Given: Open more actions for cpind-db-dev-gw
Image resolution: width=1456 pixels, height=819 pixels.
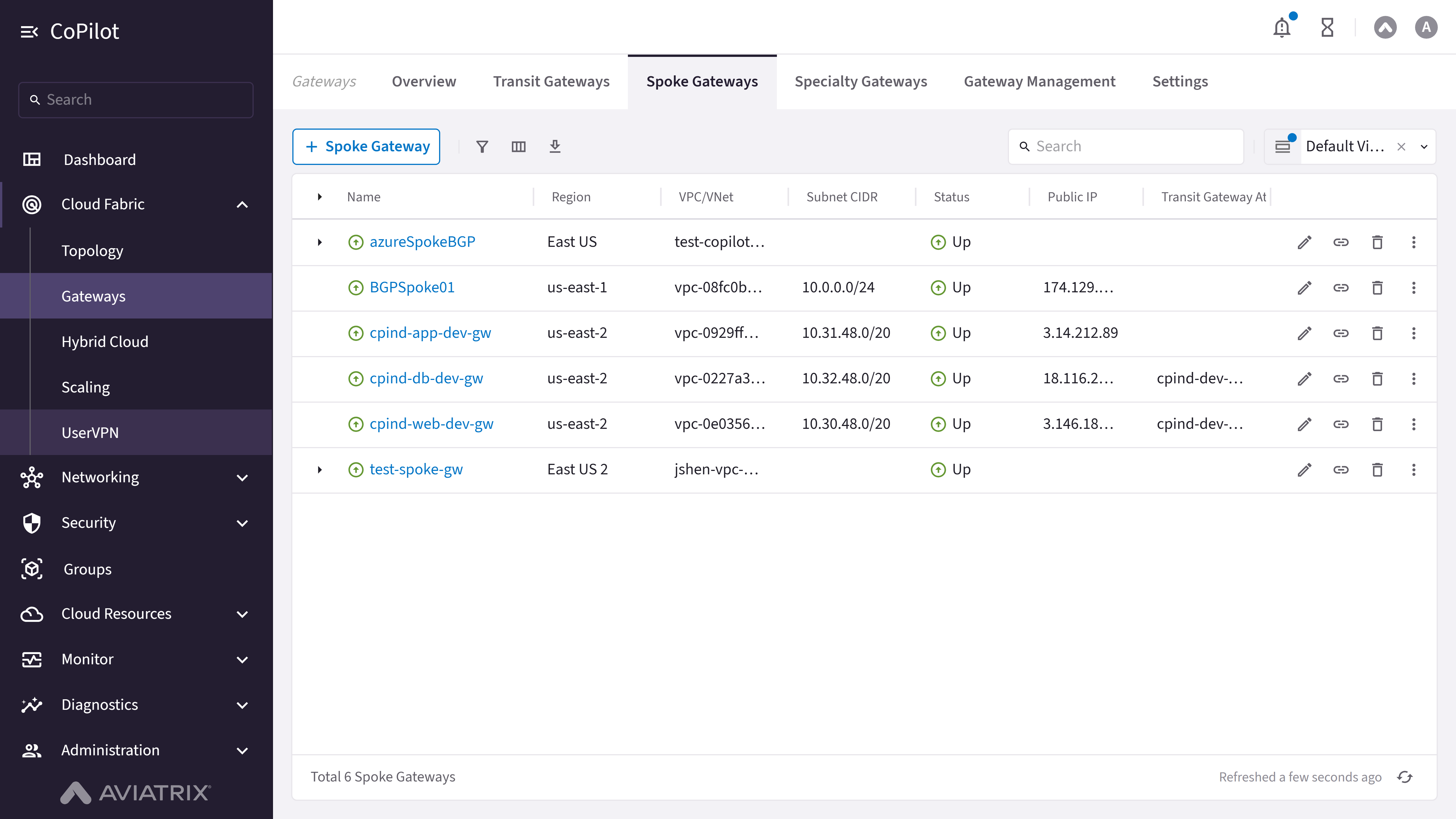Looking at the screenshot, I should pos(1414,379).
